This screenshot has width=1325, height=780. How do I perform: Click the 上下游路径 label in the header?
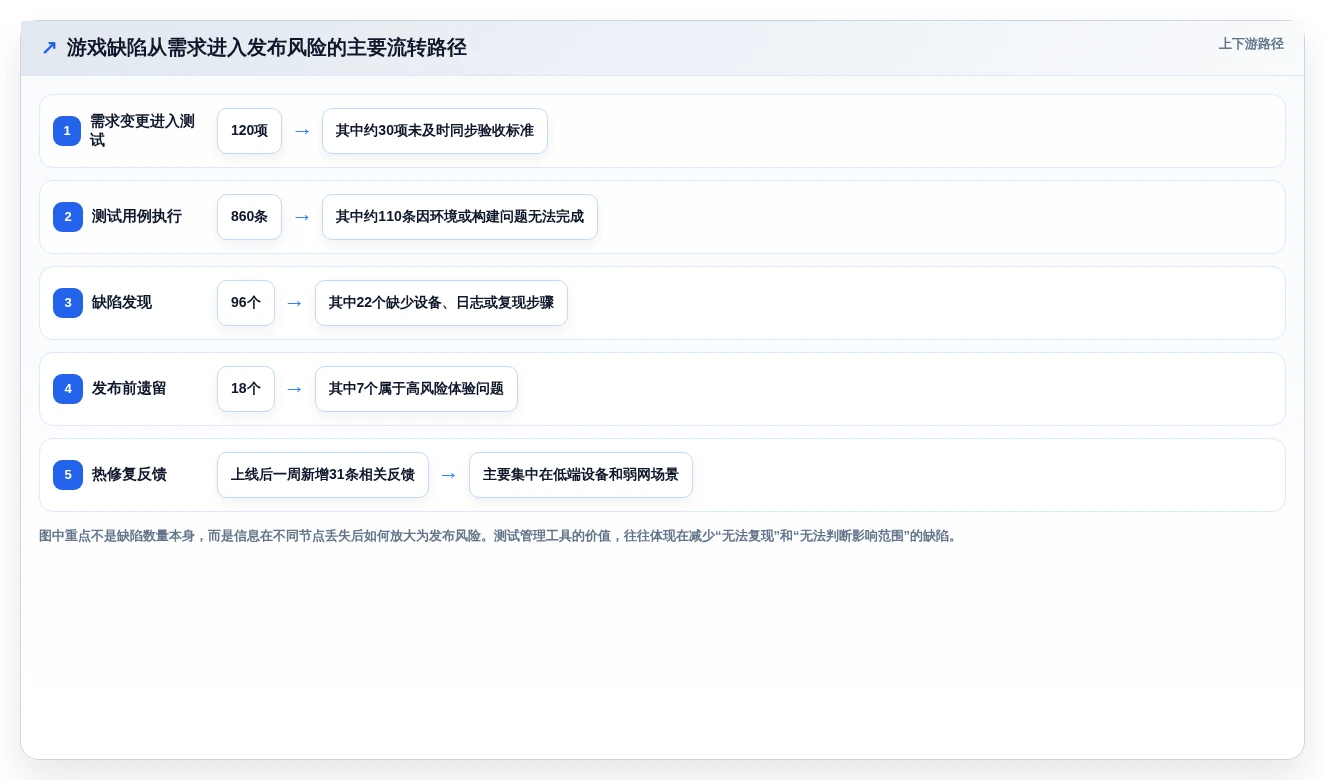pos(1251,44)
